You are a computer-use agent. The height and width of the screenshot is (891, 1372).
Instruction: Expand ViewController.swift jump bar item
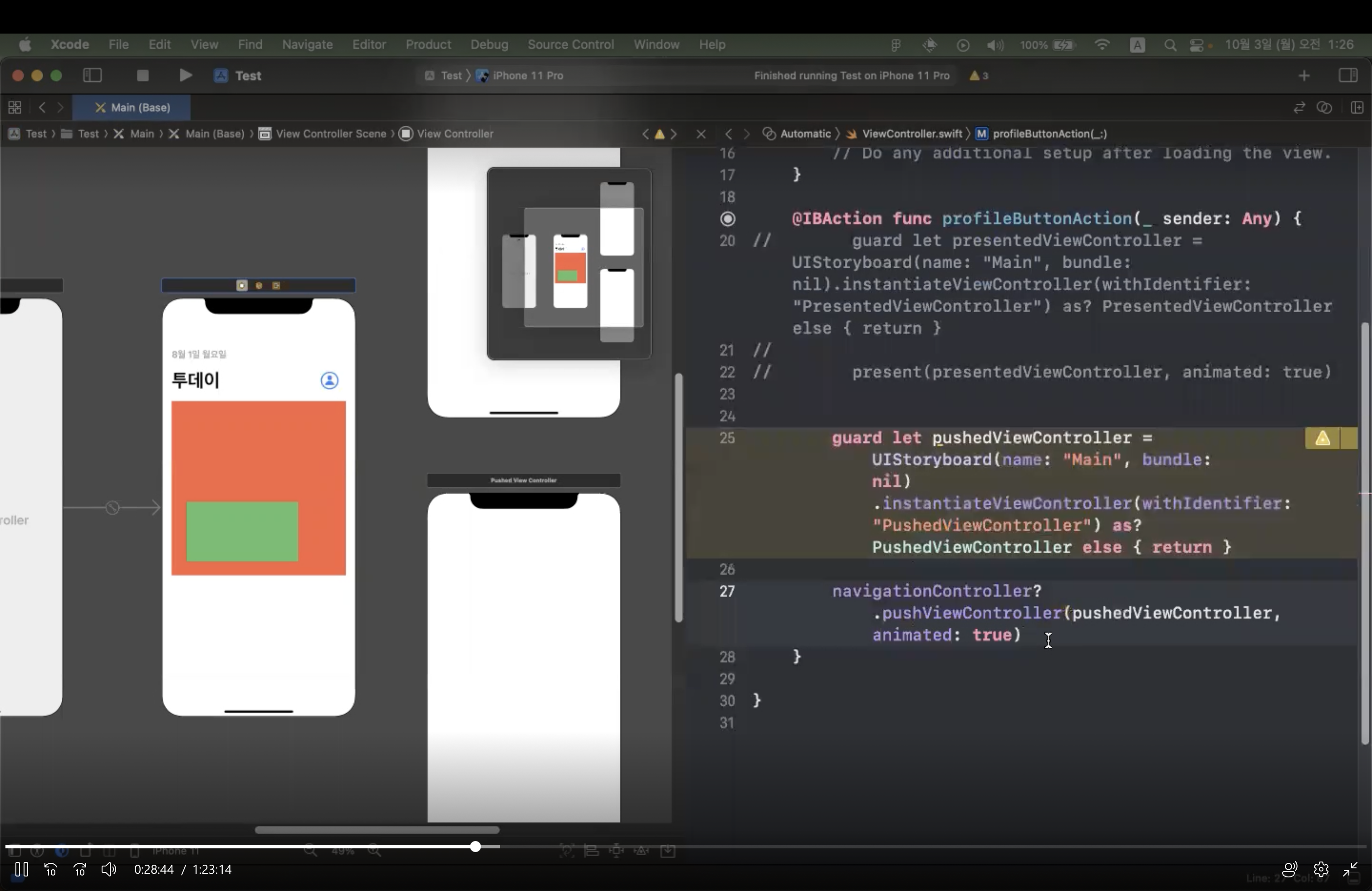tap(911, 134)
